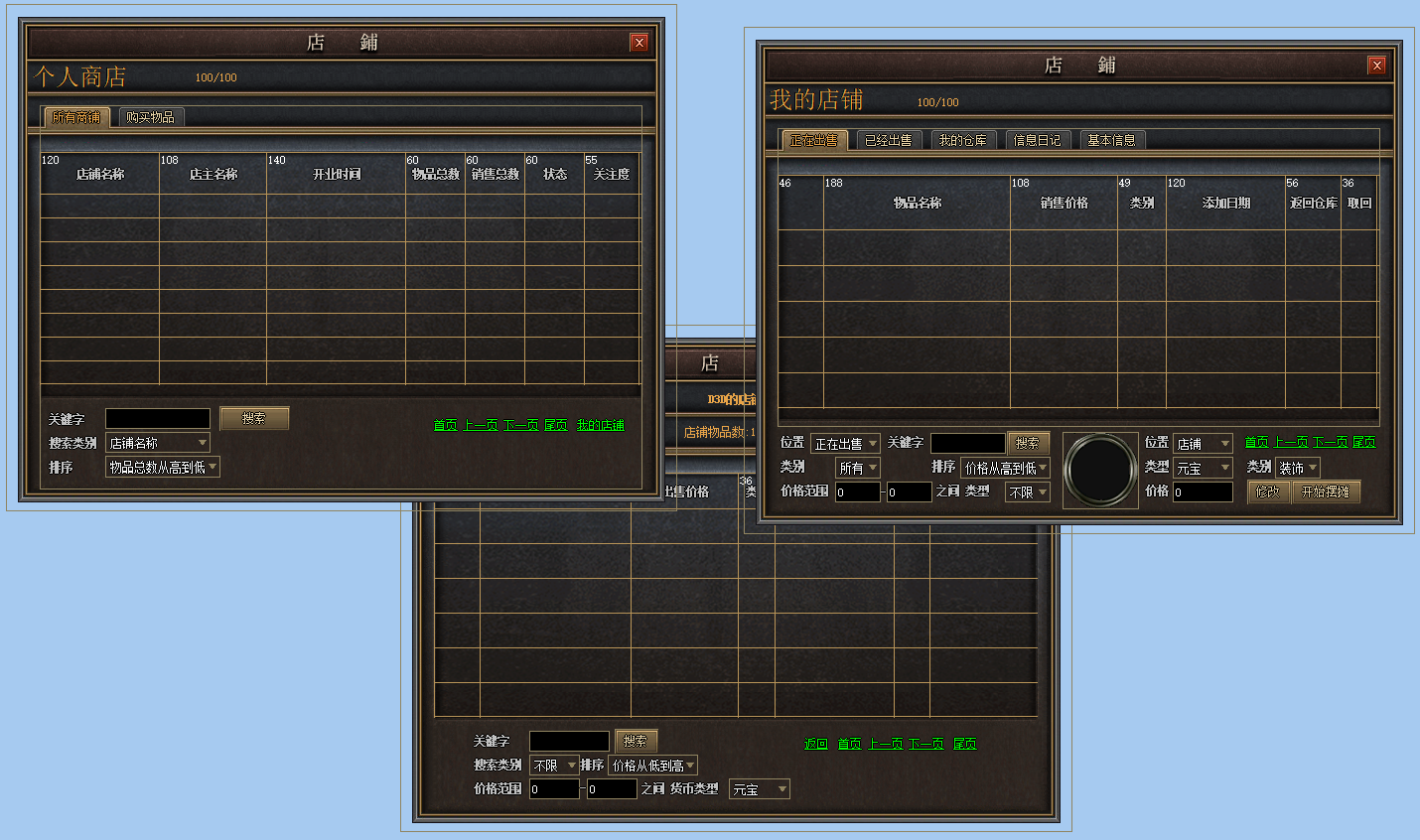Focus the 关键字 field in 个人商店 window
Screen dimensions: 1420x840
(x=158, y=419)
